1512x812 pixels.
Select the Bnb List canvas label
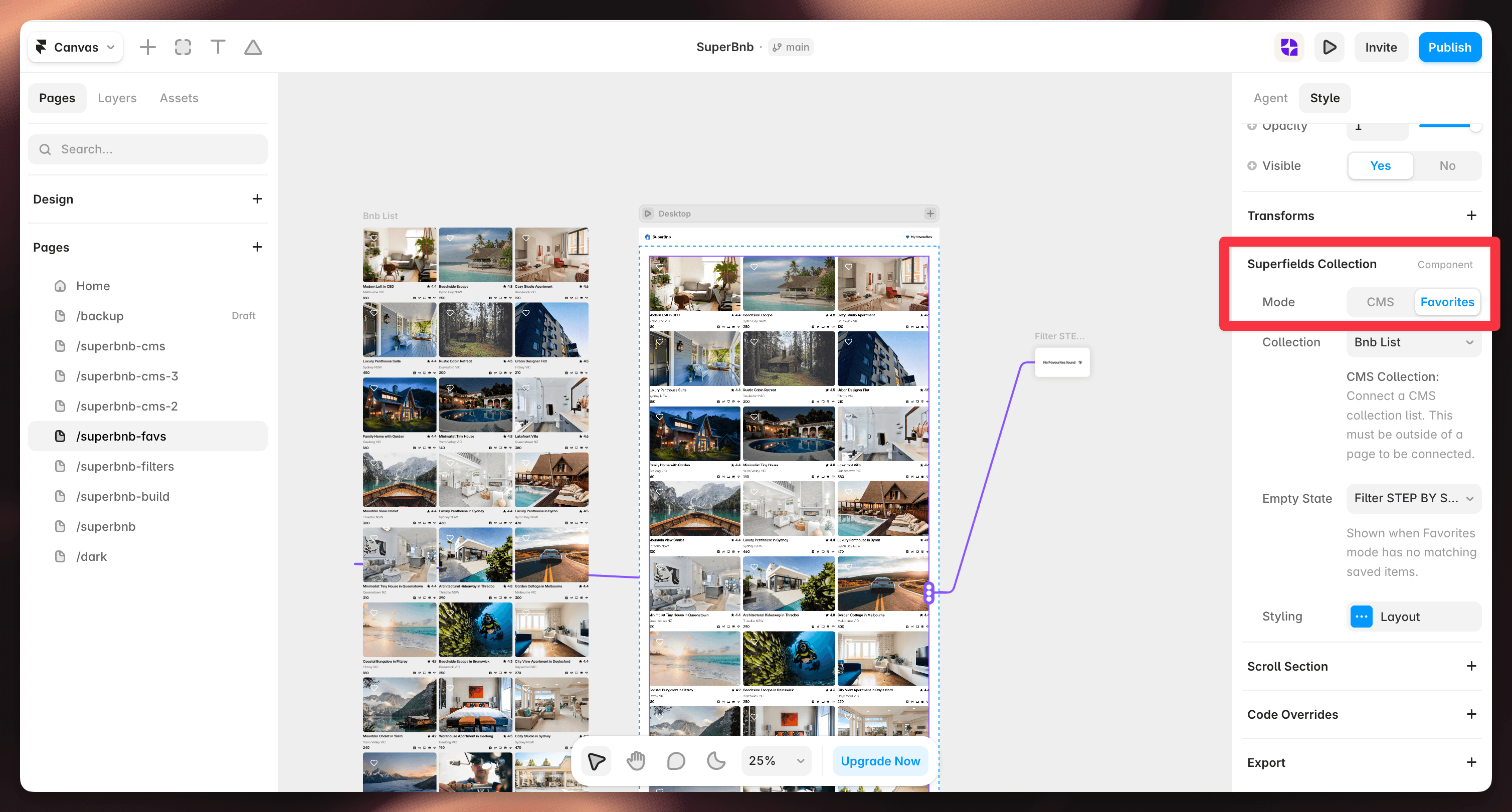tap(381, 216)
